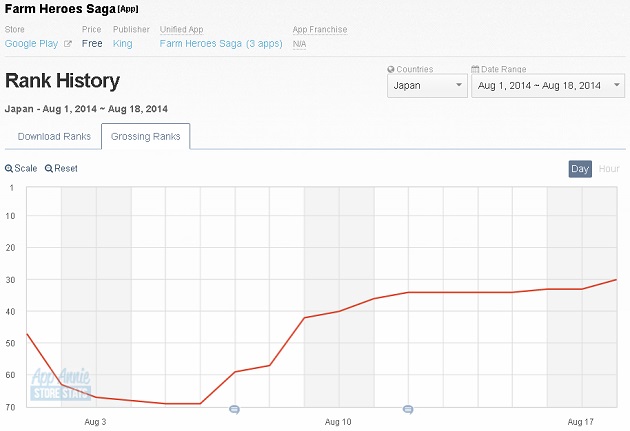Switch to the Download Ranks tab
The height and width of the screenshot is (431, 630).
tap(54, 137)
